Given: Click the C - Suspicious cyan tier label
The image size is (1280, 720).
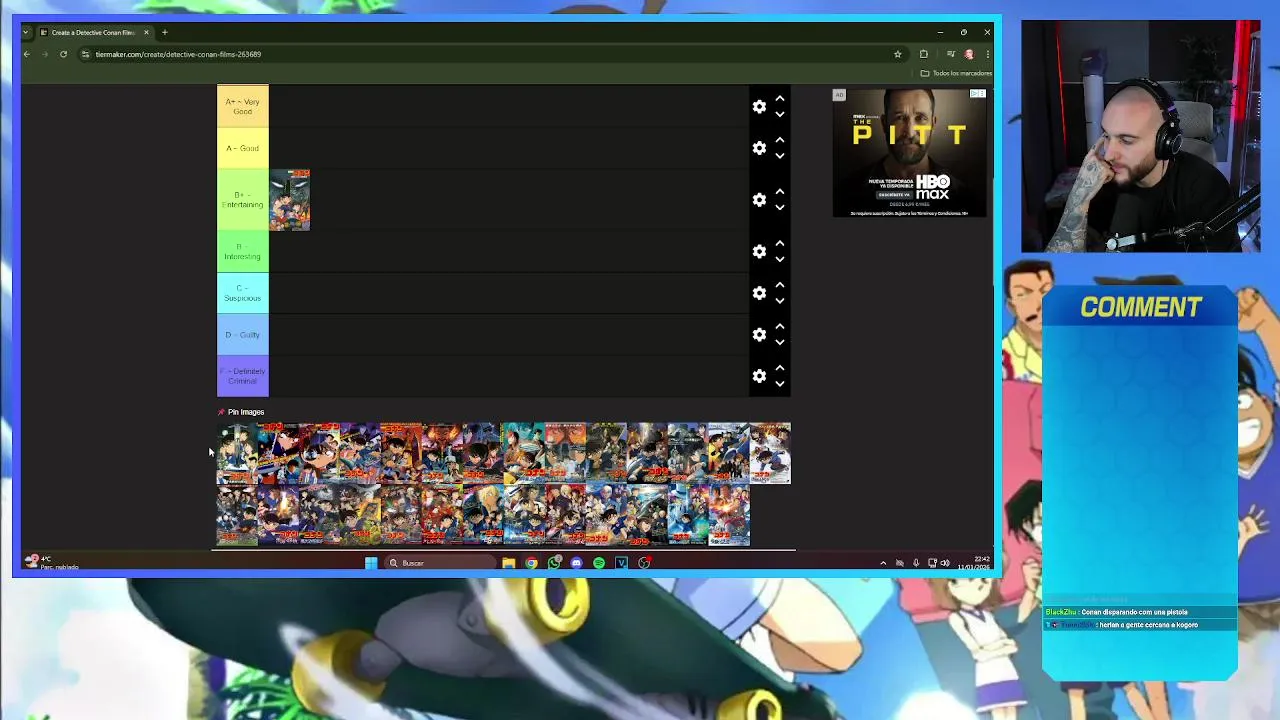Looking at the screenshot, I should pyautogui.click(x=243, y=293).
